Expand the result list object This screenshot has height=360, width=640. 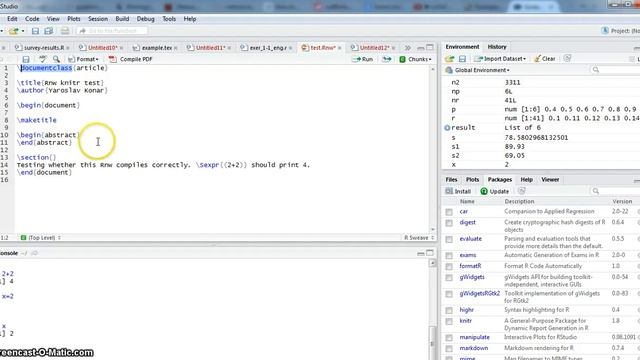point(447,128)
